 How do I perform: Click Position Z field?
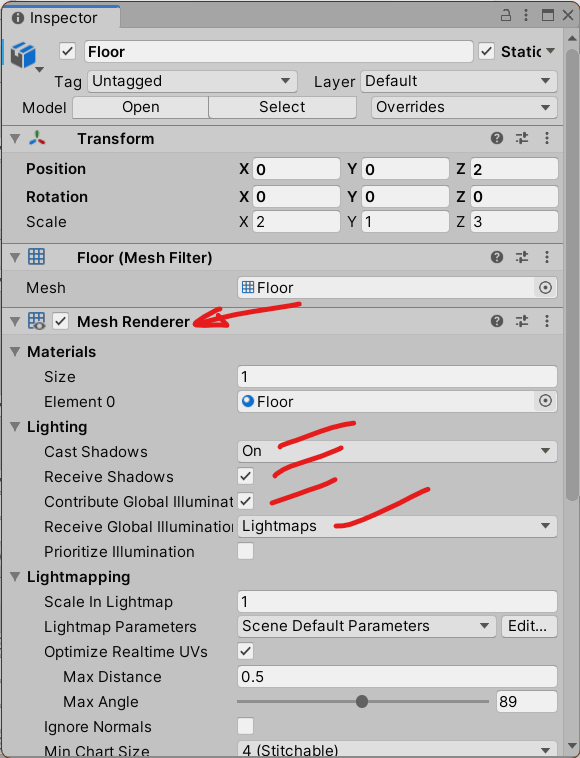click(514, 169)
